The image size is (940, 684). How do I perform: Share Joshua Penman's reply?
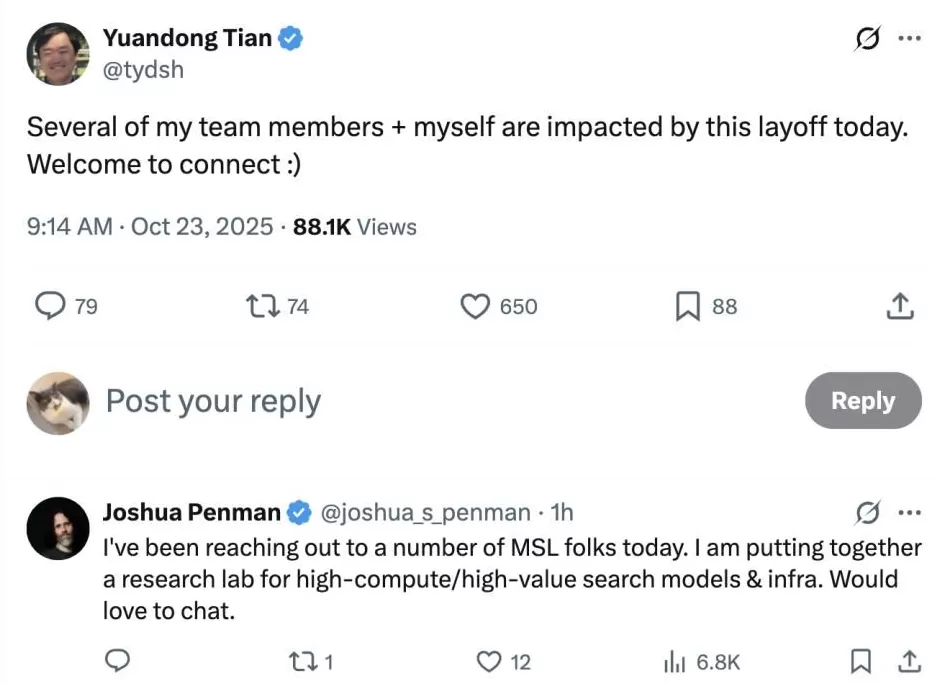click(909, 661)
